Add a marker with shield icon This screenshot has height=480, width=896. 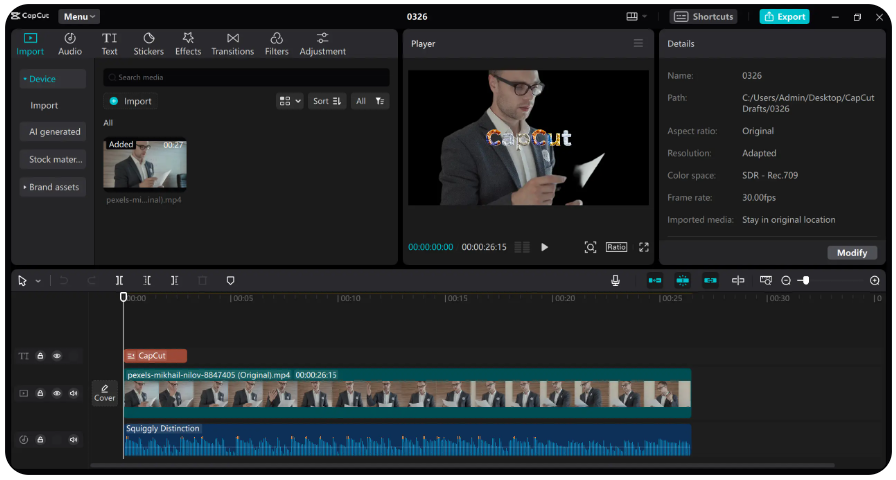[230, 281]
